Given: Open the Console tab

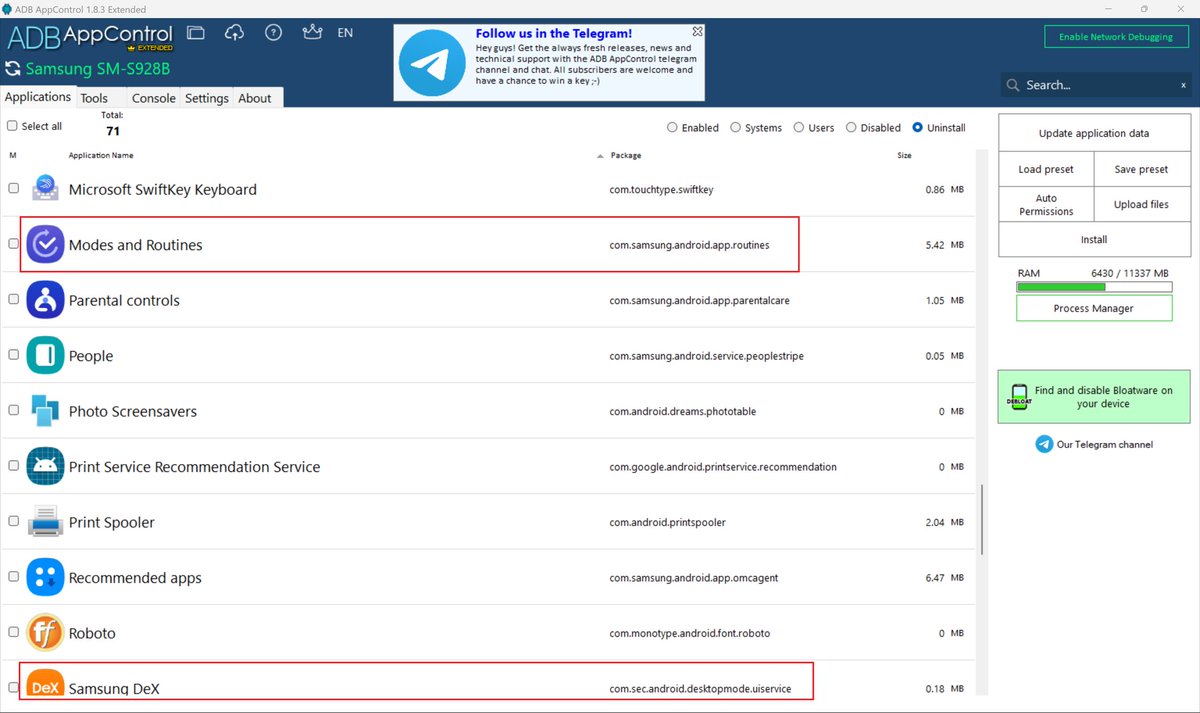Looking at the screenshot, I should [154, 98].
